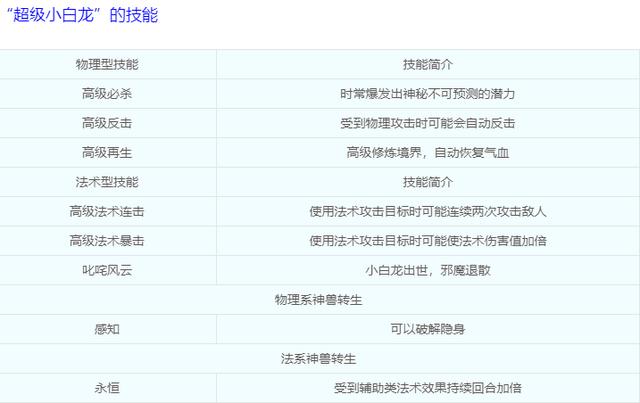Click the 技能简介 cell beside 物理型技能

pyautogui.click(x=428, y=65)
